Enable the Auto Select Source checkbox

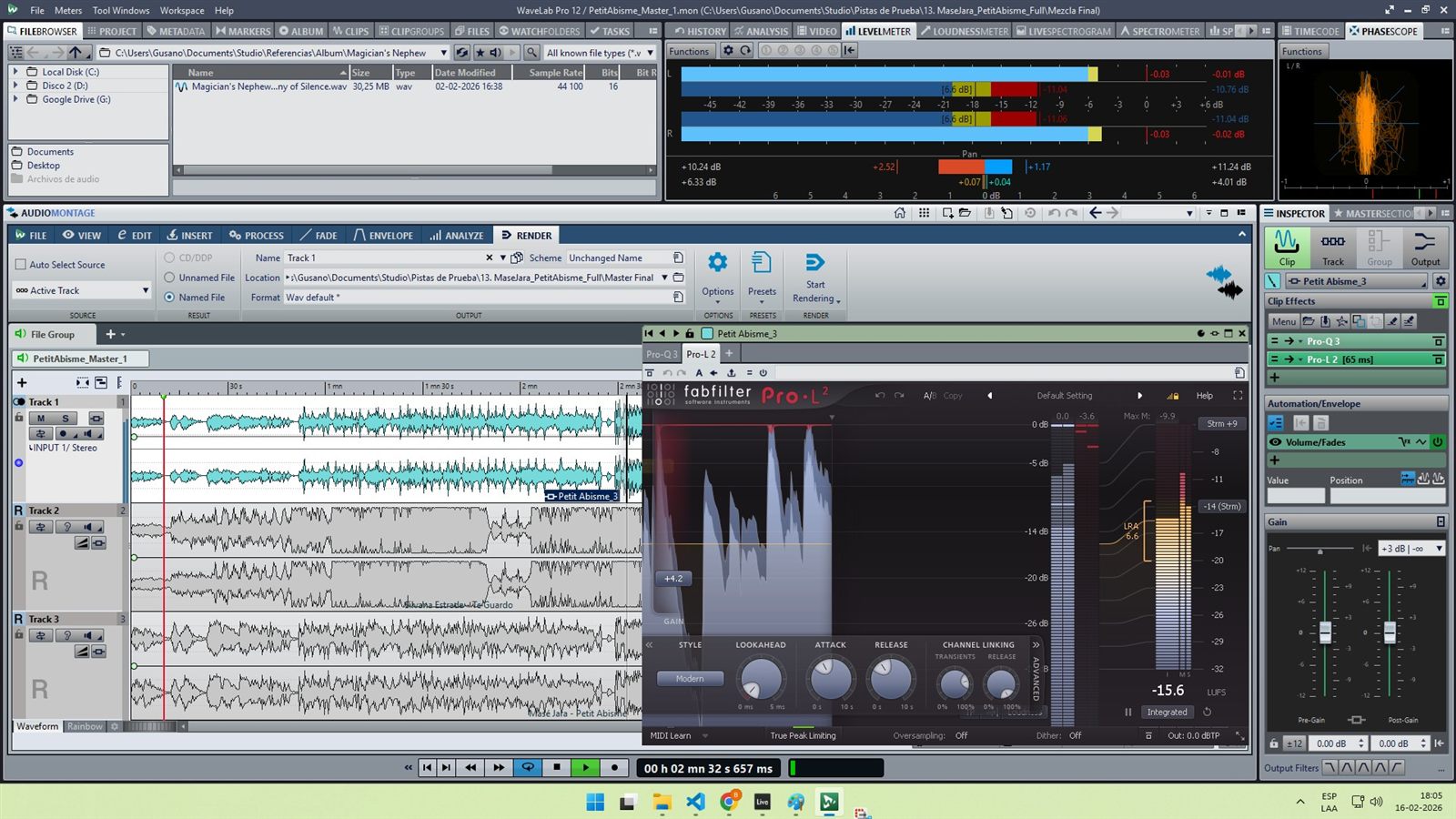[21, 264]
